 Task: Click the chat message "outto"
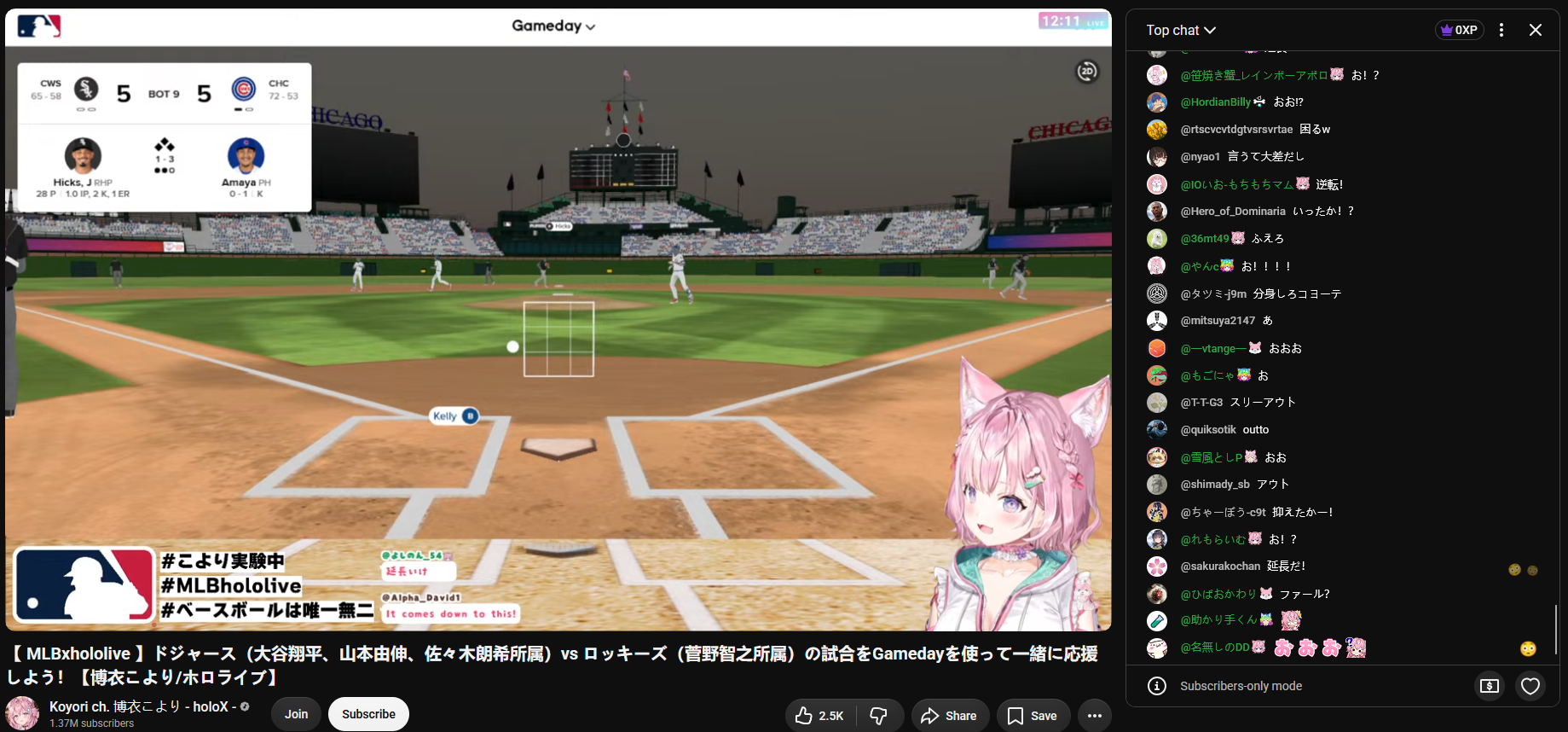pos(1256,430)
